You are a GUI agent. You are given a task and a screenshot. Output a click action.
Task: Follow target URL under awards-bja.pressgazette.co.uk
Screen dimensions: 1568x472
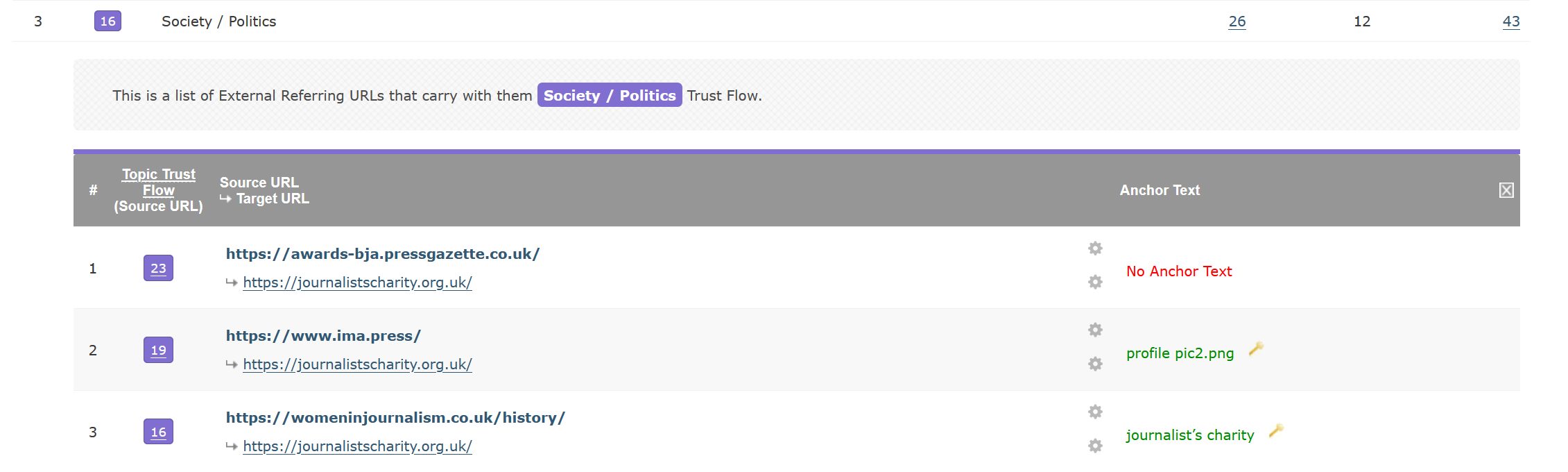click(x=357, y=283)
